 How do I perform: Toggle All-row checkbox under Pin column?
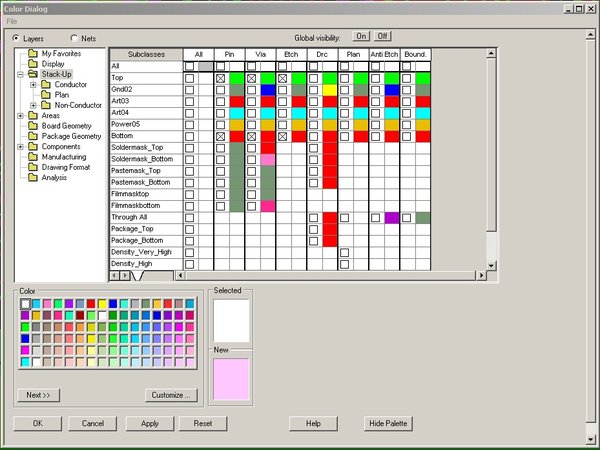coord(220,67)
